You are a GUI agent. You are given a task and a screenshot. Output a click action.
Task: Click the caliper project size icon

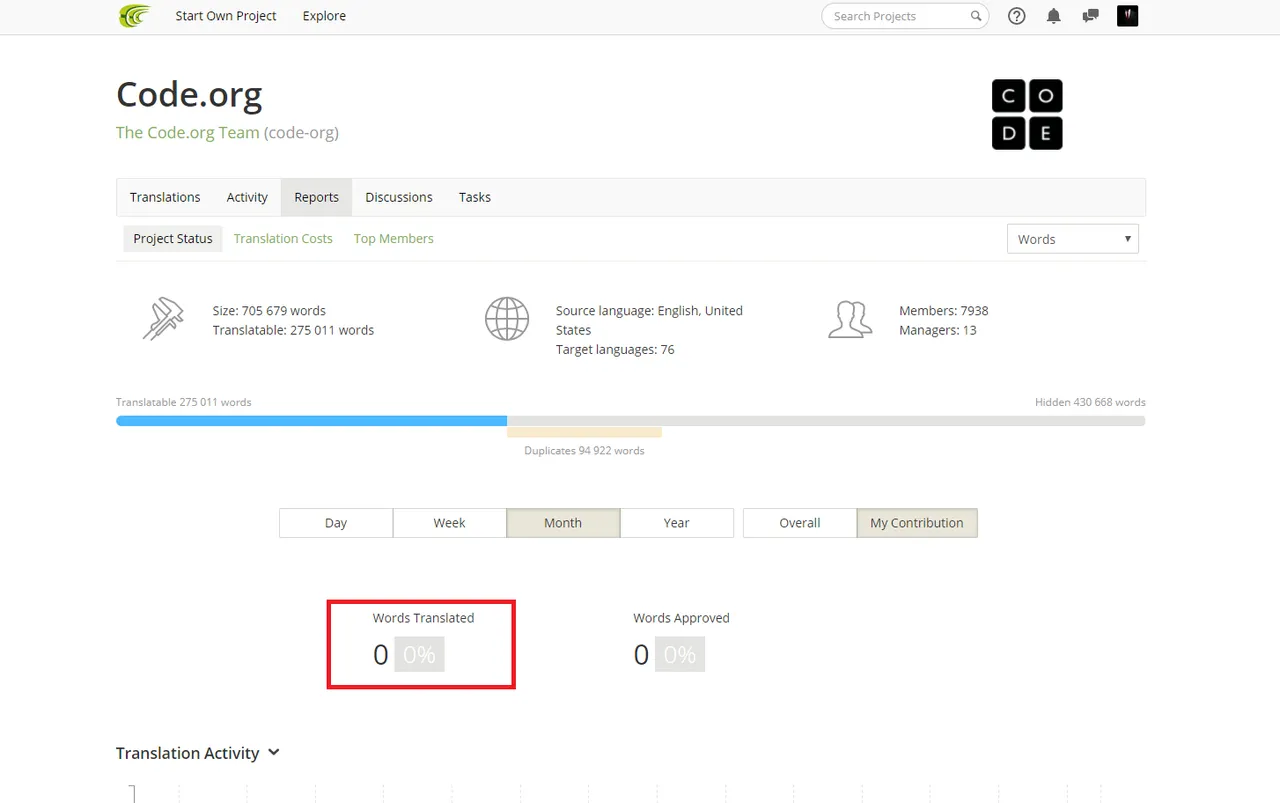(x=163, y=320)
